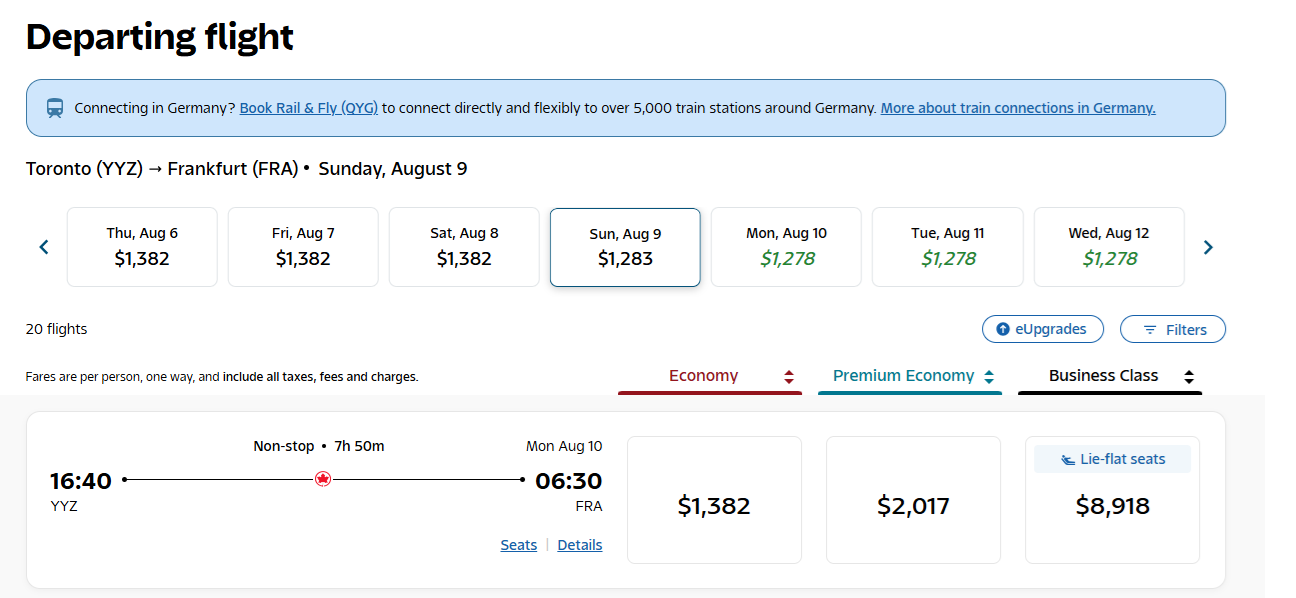Go to next dates with right chevron
This screenshot has height=598, width=1296.
(1208, 247)
